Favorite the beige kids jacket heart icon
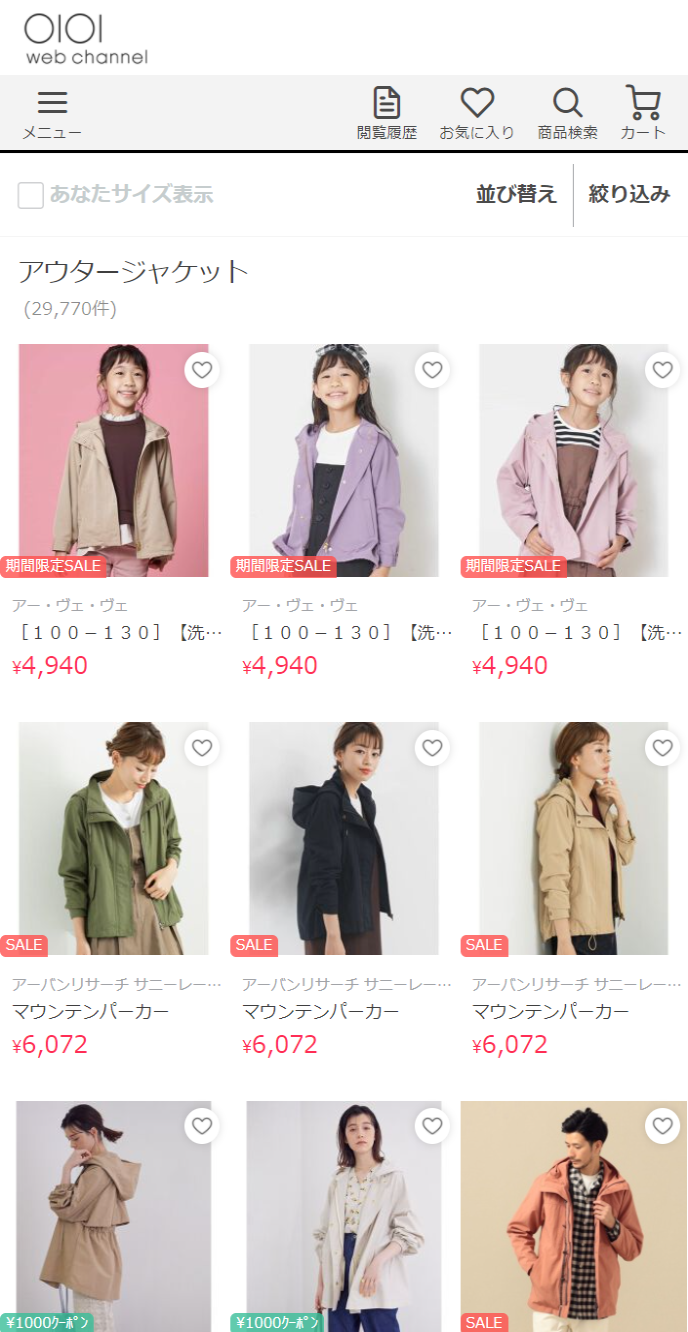This screenshot has width=688, height=1332. click(x=202, y=370)
